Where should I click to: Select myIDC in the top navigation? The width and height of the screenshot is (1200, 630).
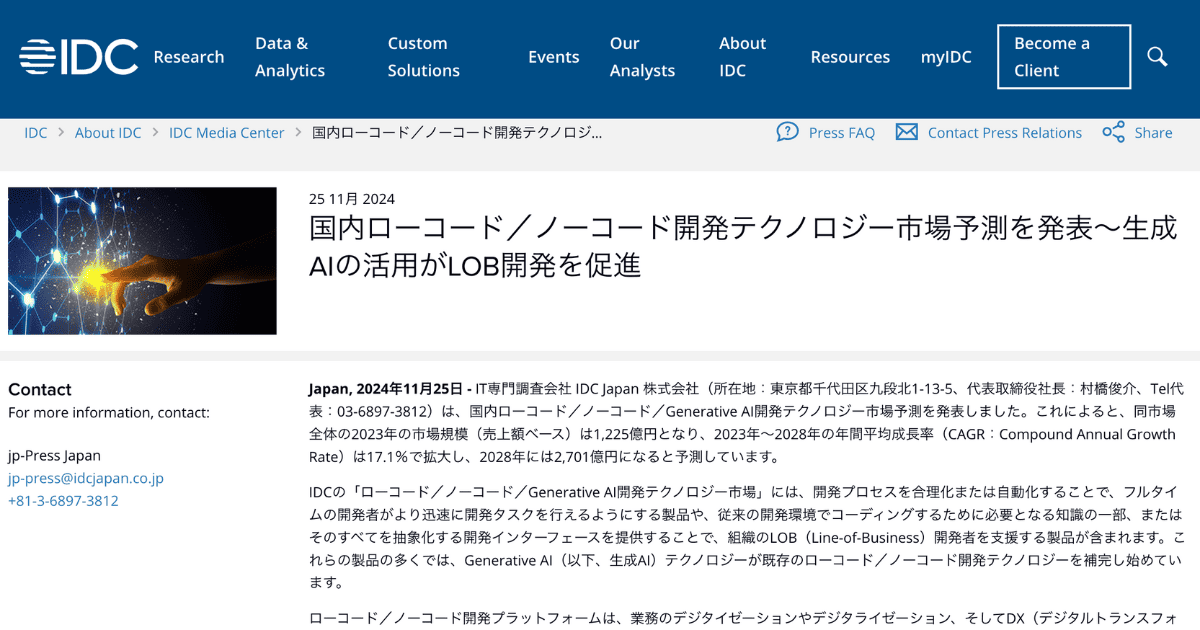click(946, 57)
